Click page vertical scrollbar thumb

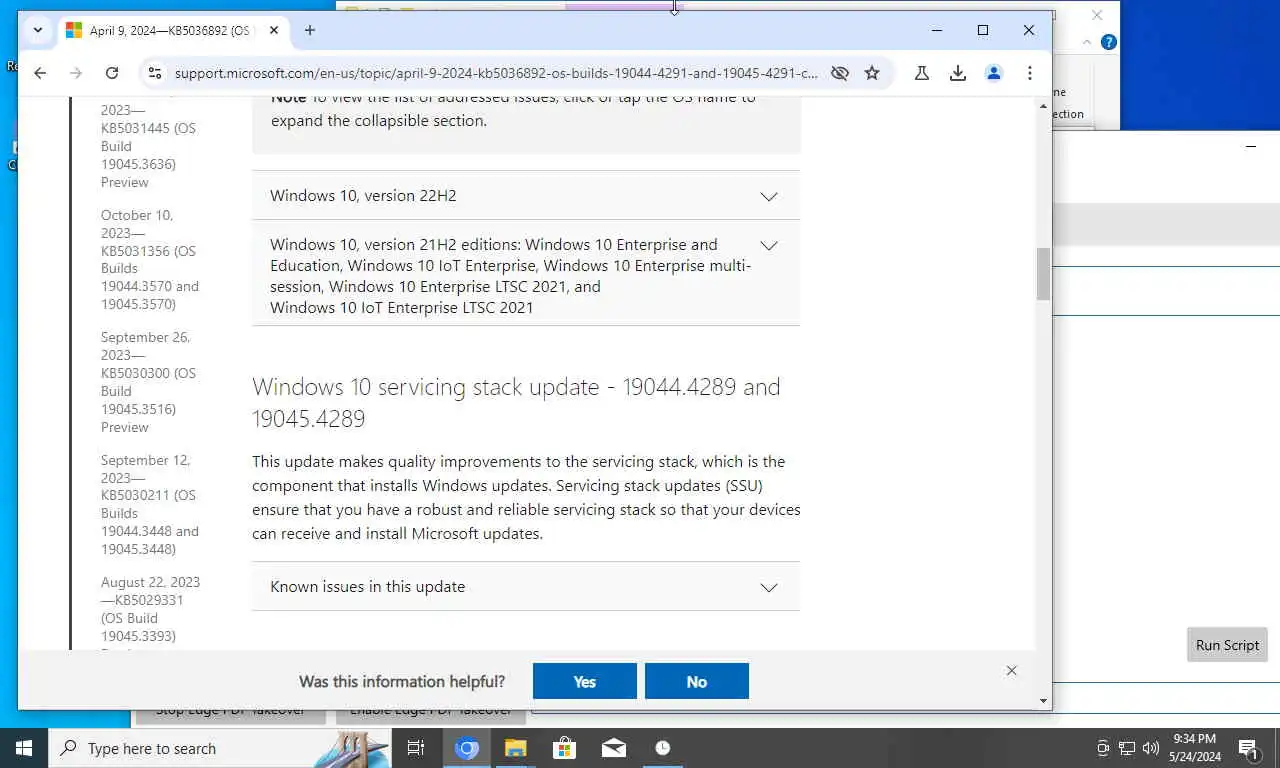[x=1044, y=274]
